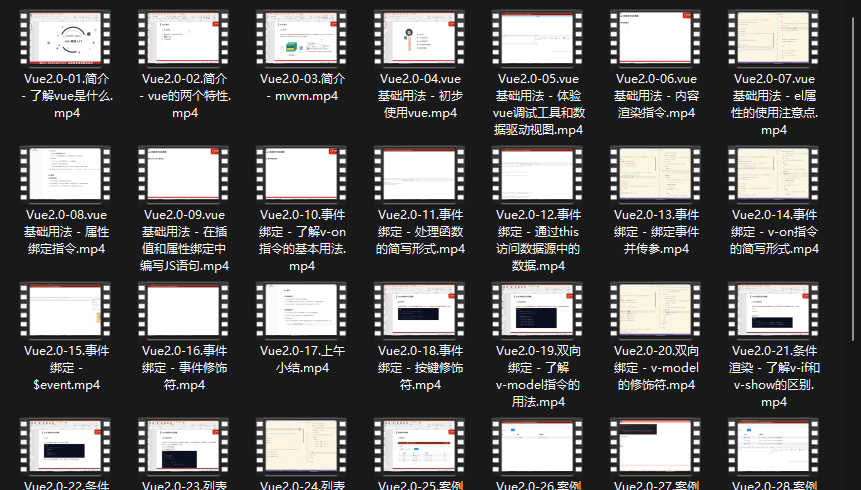Image resolution: width=861 pixels, height=490 pixels.
Task: Click the Vue2.0-02 vue的两个特性 video icon
Action: click(185, 37)
